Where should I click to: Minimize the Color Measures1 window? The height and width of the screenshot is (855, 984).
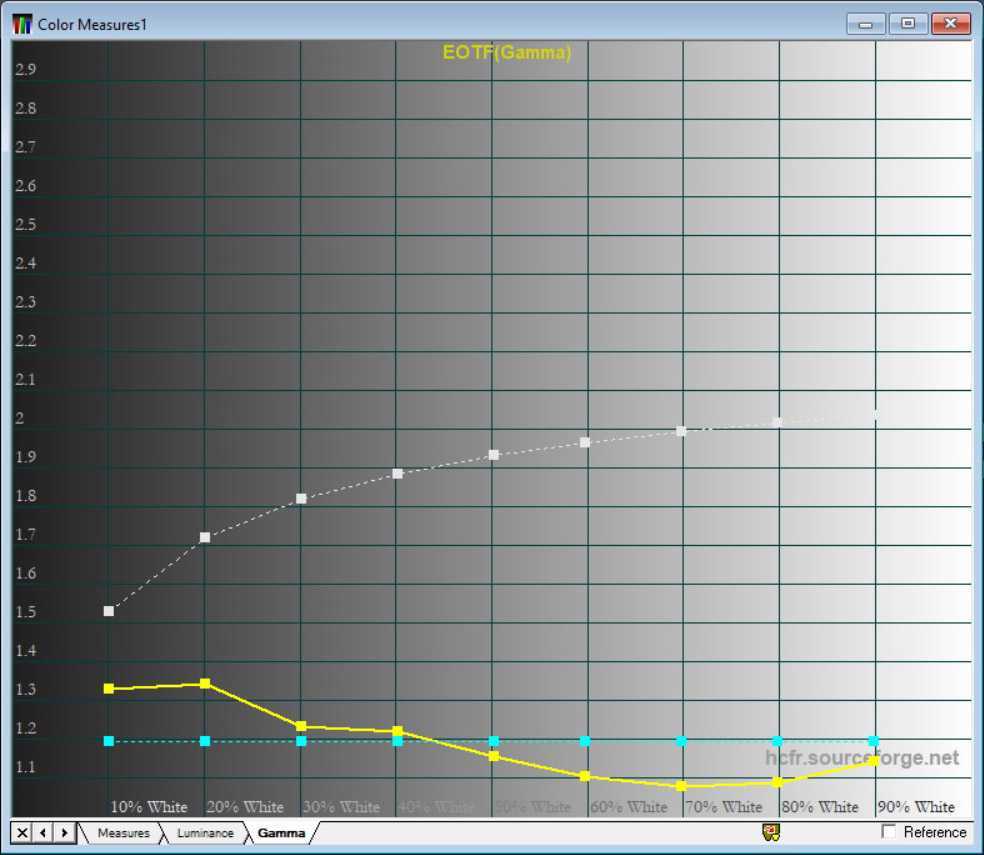point(865,23)
